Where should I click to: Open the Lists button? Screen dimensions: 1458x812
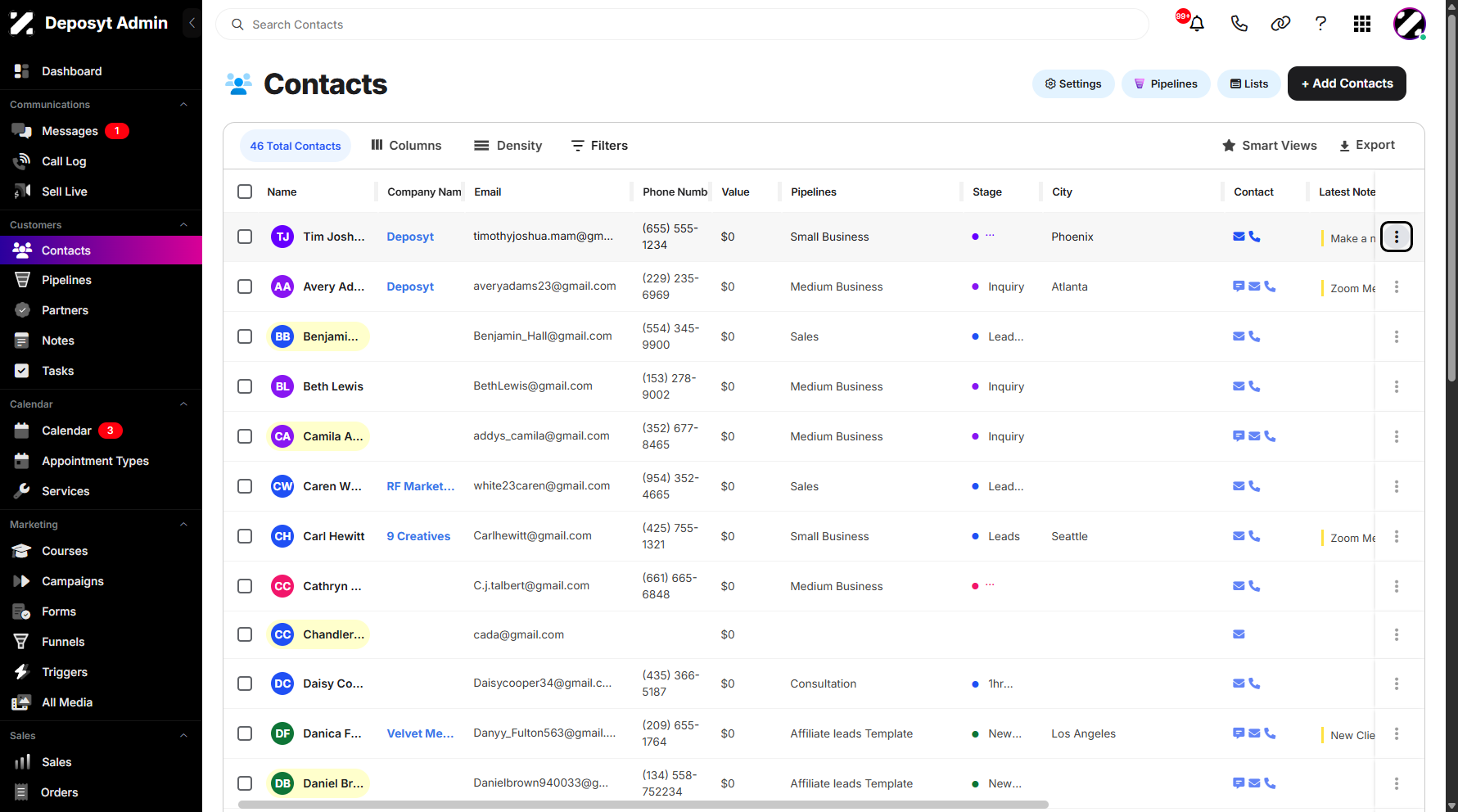[x=1249, y=83]
